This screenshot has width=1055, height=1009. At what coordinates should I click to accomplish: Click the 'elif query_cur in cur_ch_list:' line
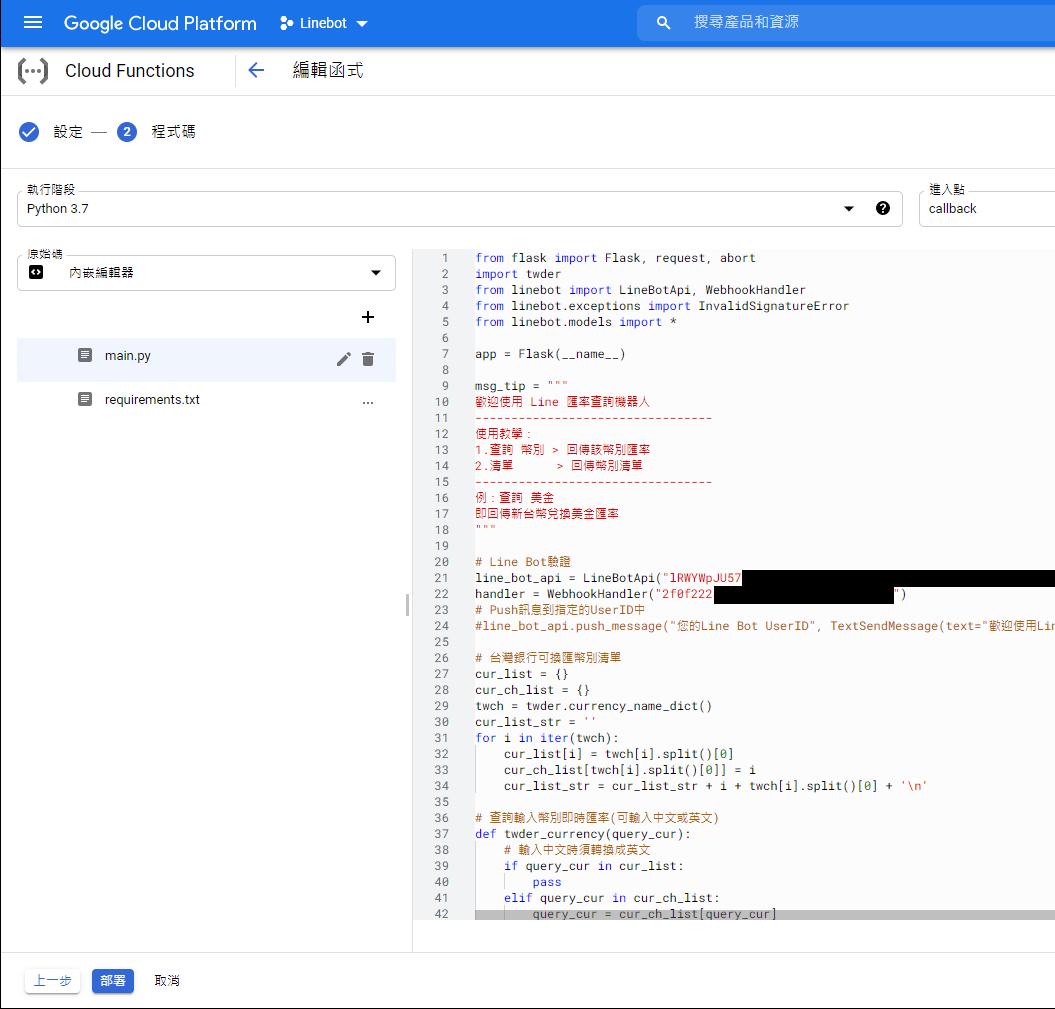click(612, 898)
